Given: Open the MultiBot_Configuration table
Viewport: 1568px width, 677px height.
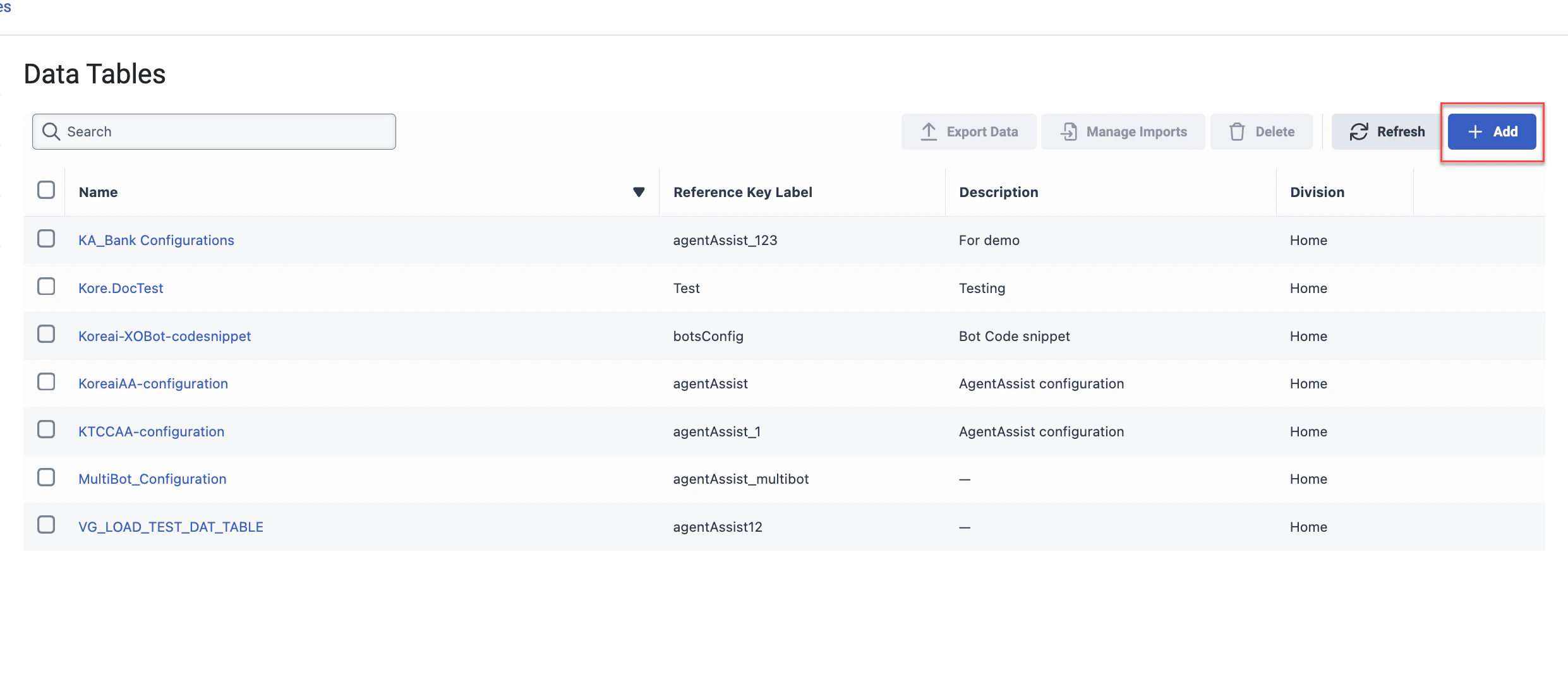Looking at the screenshot, I should (152, 479).
